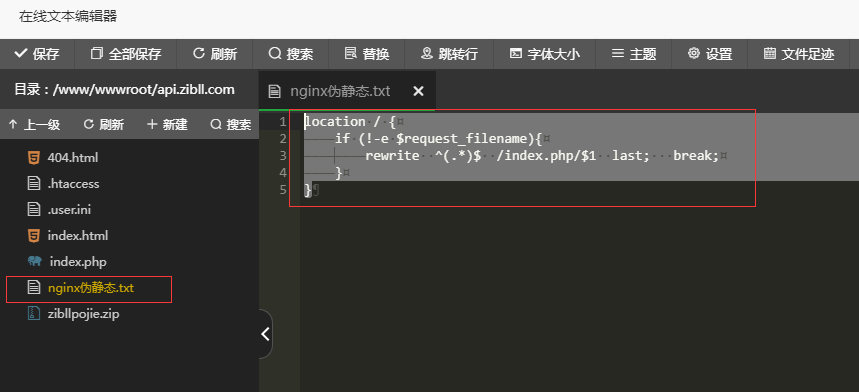859x392 pixels.
Task: Click the 保存 save button
Action: [x=37, y=54]
